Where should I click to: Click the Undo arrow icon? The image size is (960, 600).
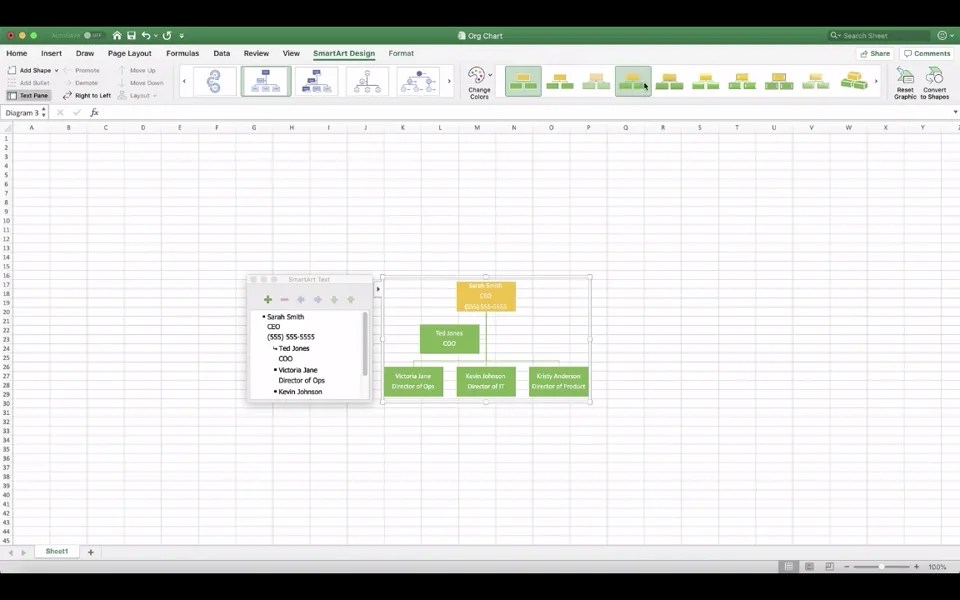click(146, 36)
